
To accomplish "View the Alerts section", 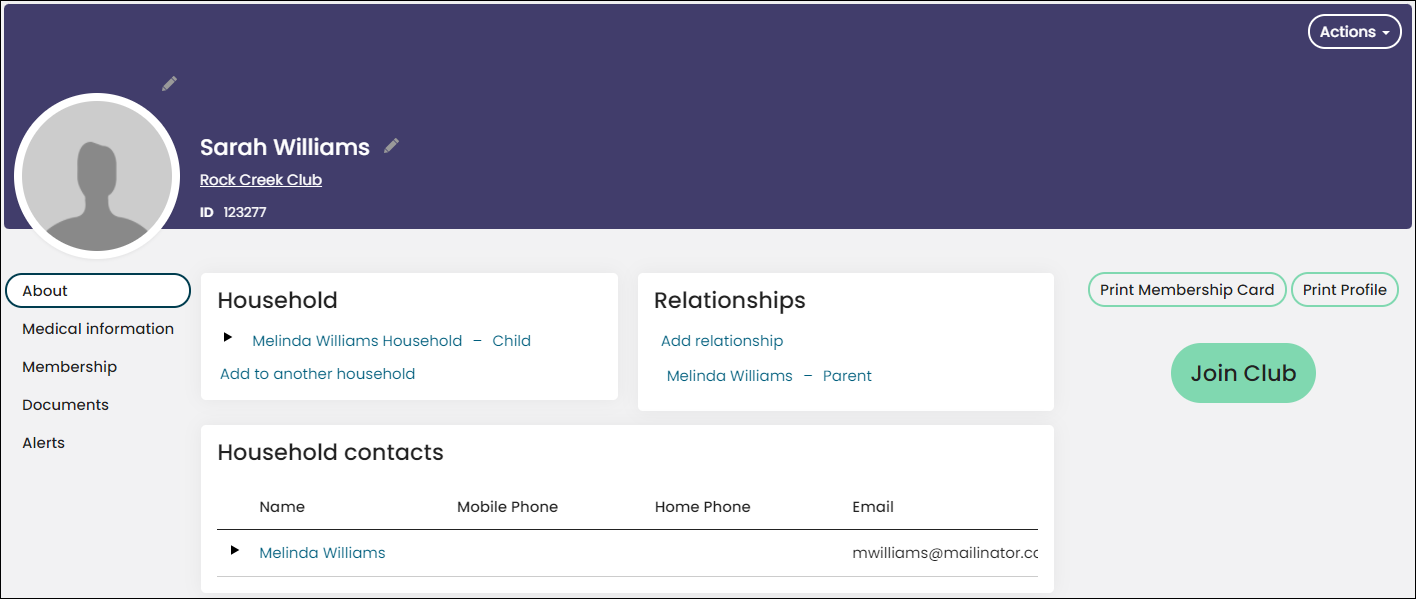I will [x=44, y=443].
